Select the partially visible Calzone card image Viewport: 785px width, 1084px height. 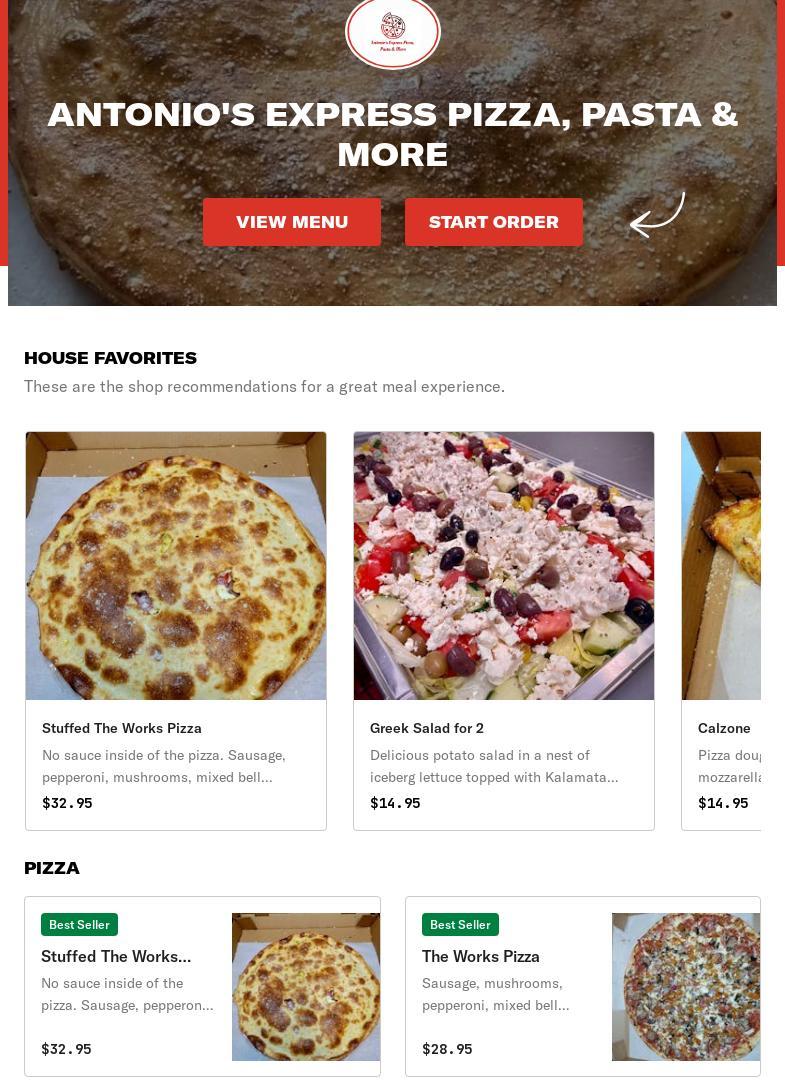coord(721,566)
